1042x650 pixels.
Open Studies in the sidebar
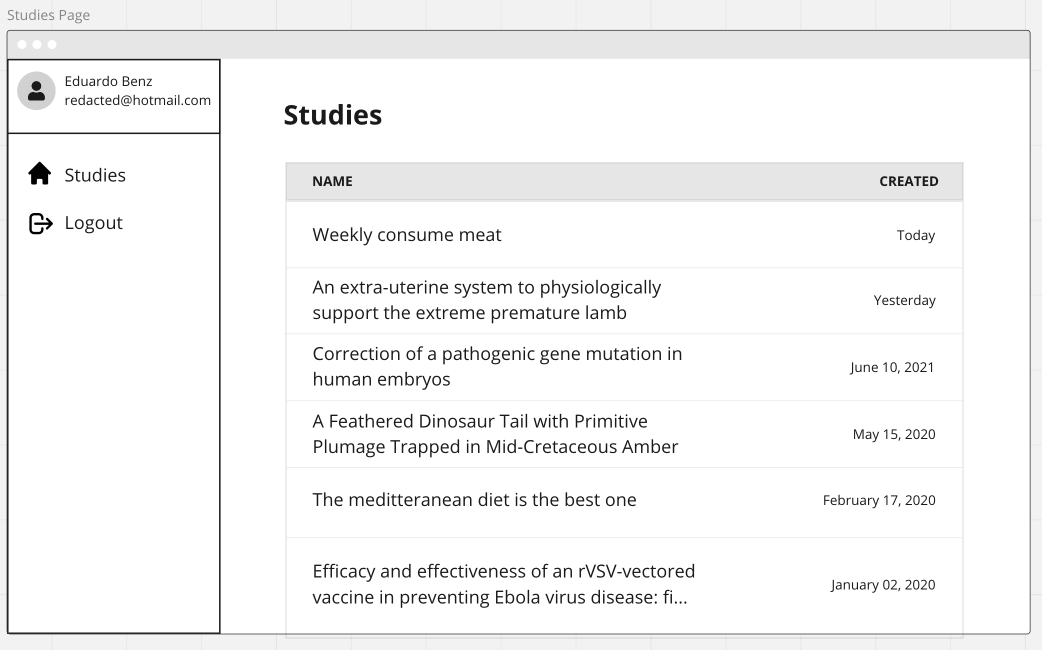pos(95,175)
